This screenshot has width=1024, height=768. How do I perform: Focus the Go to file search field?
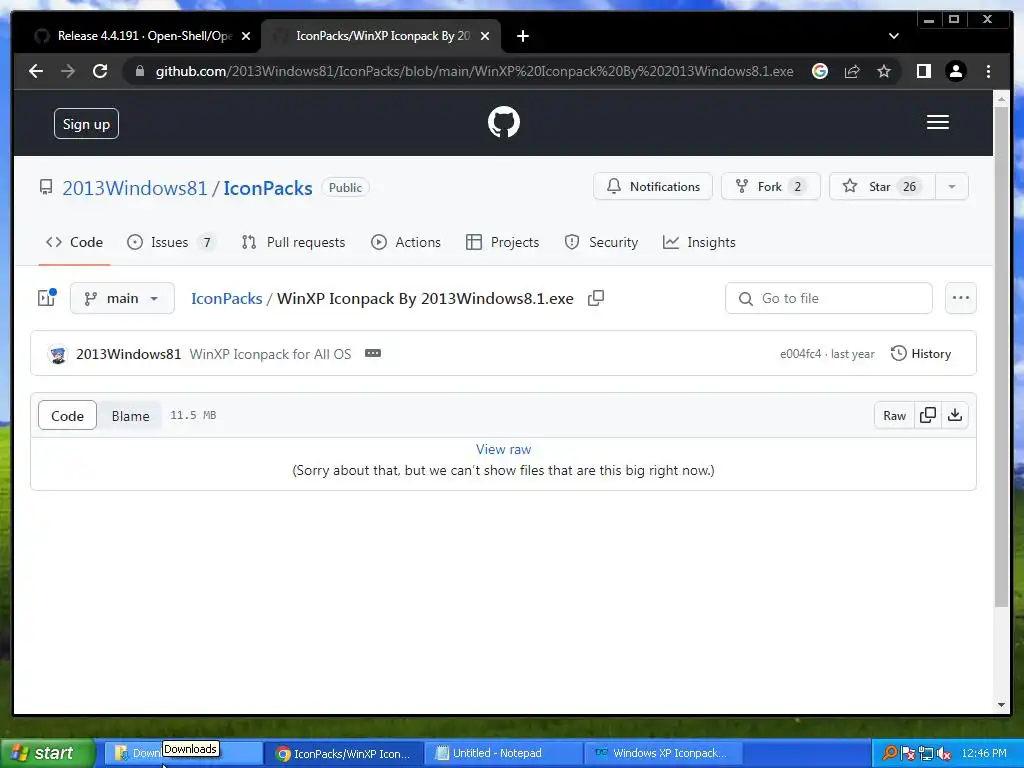pyautogui.click(x=829, y=298)
